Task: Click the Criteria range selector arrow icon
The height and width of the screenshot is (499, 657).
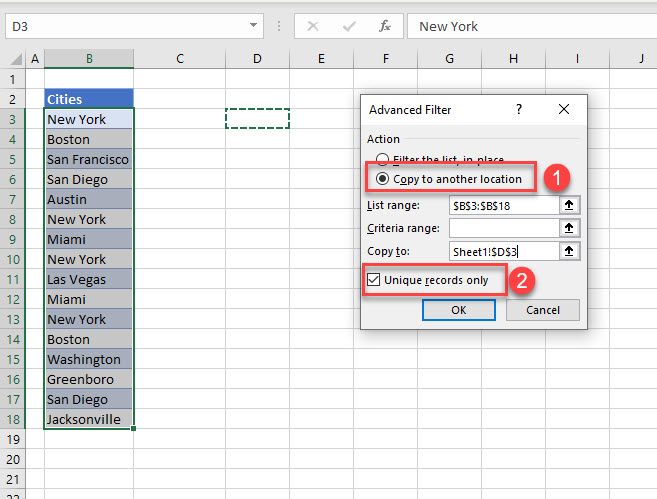Action: coord(568,228)
